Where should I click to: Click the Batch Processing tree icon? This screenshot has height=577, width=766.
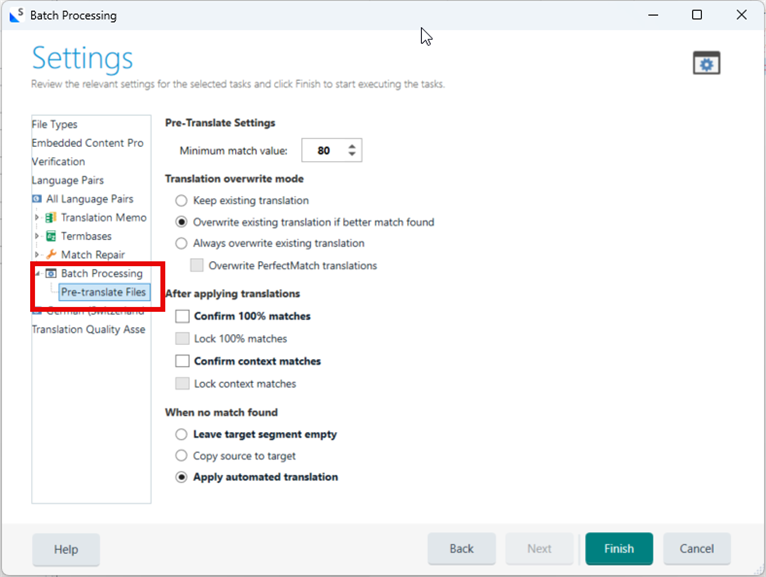51,273
